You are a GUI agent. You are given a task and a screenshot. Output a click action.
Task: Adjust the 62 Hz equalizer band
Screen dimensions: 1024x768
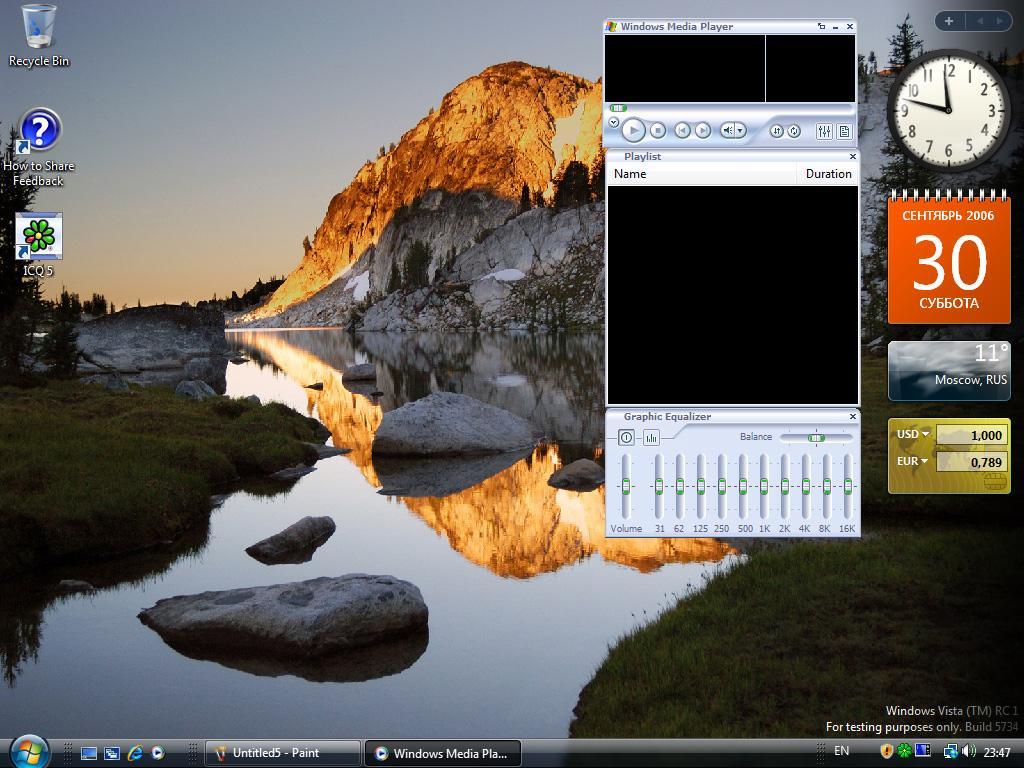click(680, 487)
